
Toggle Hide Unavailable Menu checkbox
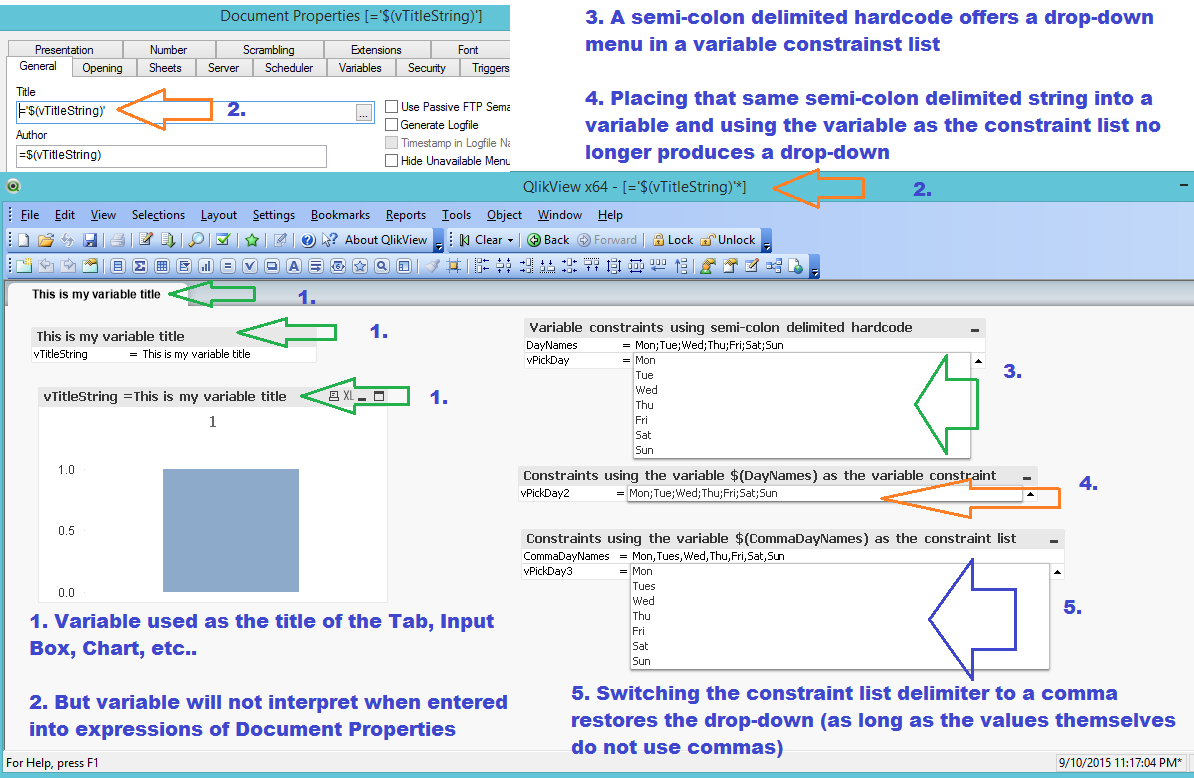(391, 161)
